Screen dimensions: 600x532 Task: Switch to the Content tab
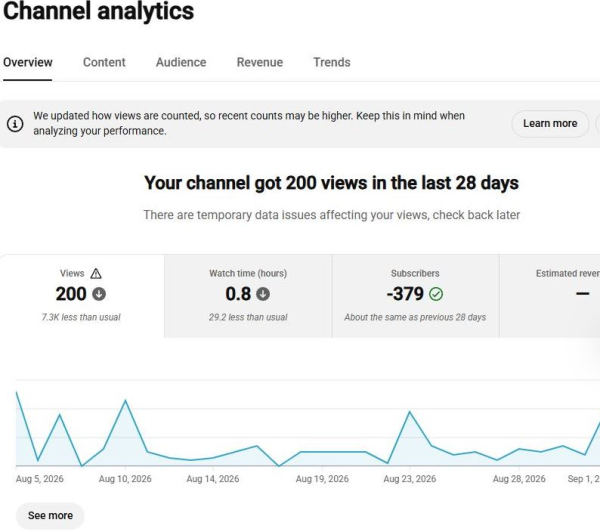[x=104, y=62]
